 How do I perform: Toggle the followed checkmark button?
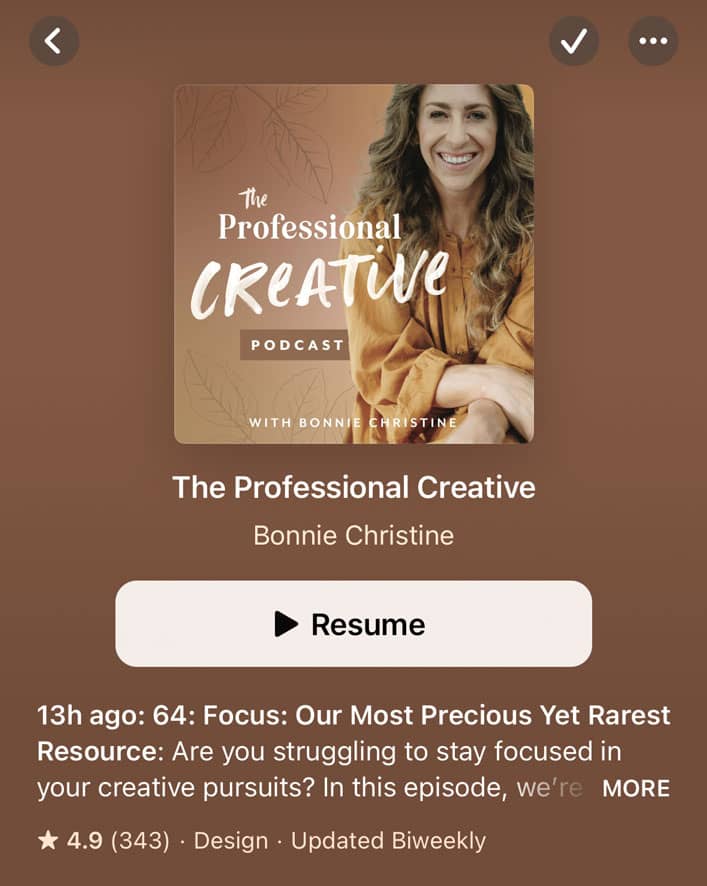pyautogui.click(x=574, y=41)
